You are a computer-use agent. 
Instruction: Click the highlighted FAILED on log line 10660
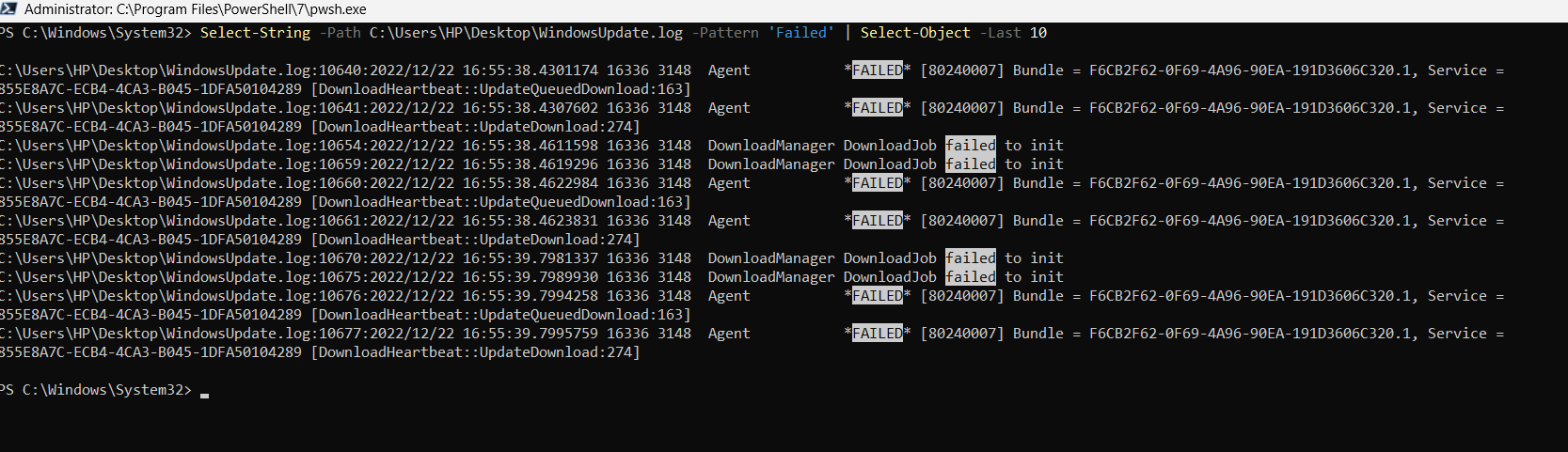coord(877,183)
